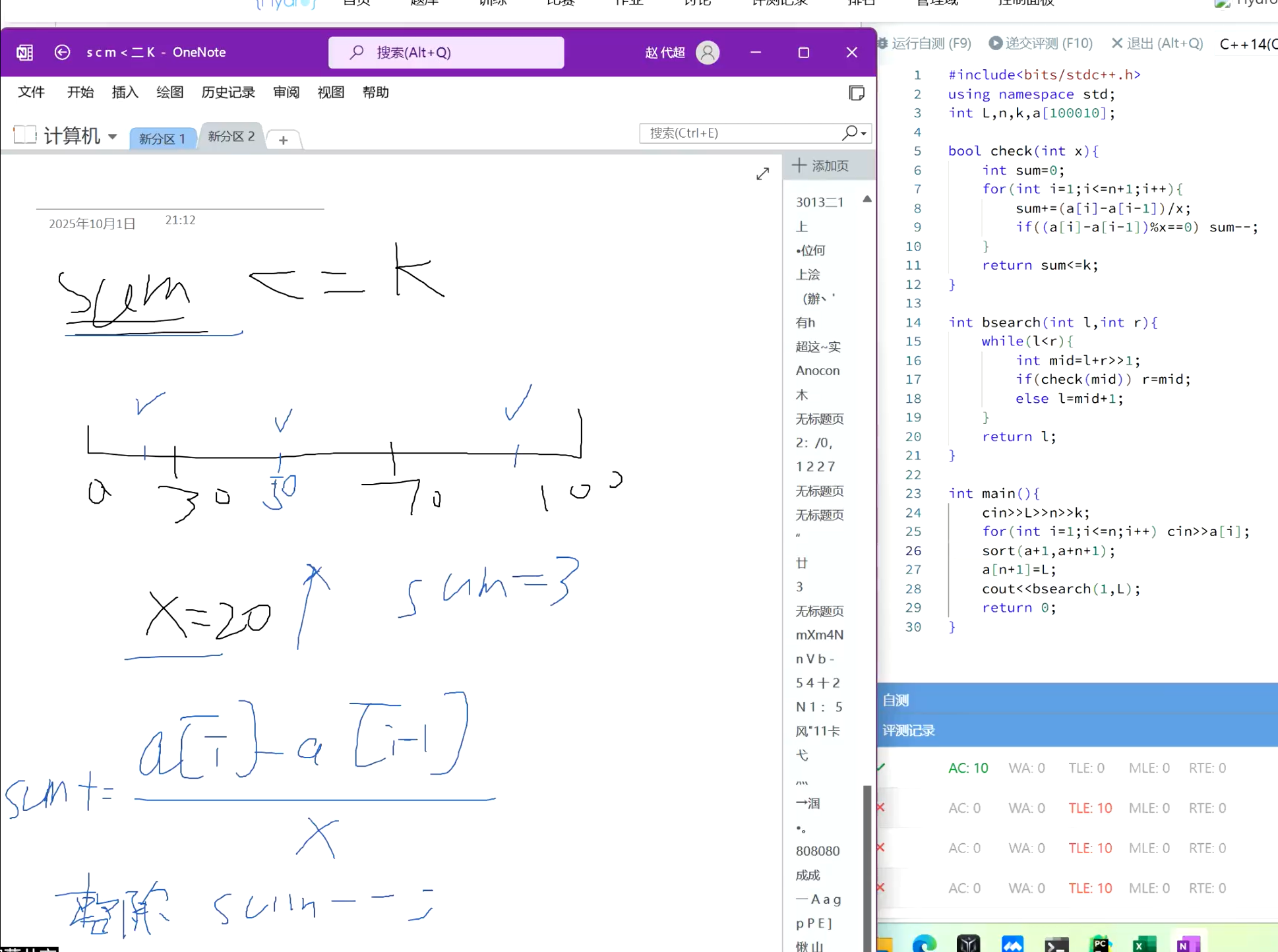The height and width of the screenshot is (952, 1278).
Task: Open the 绘图 menu tab
Action: (x=169, y=92)
